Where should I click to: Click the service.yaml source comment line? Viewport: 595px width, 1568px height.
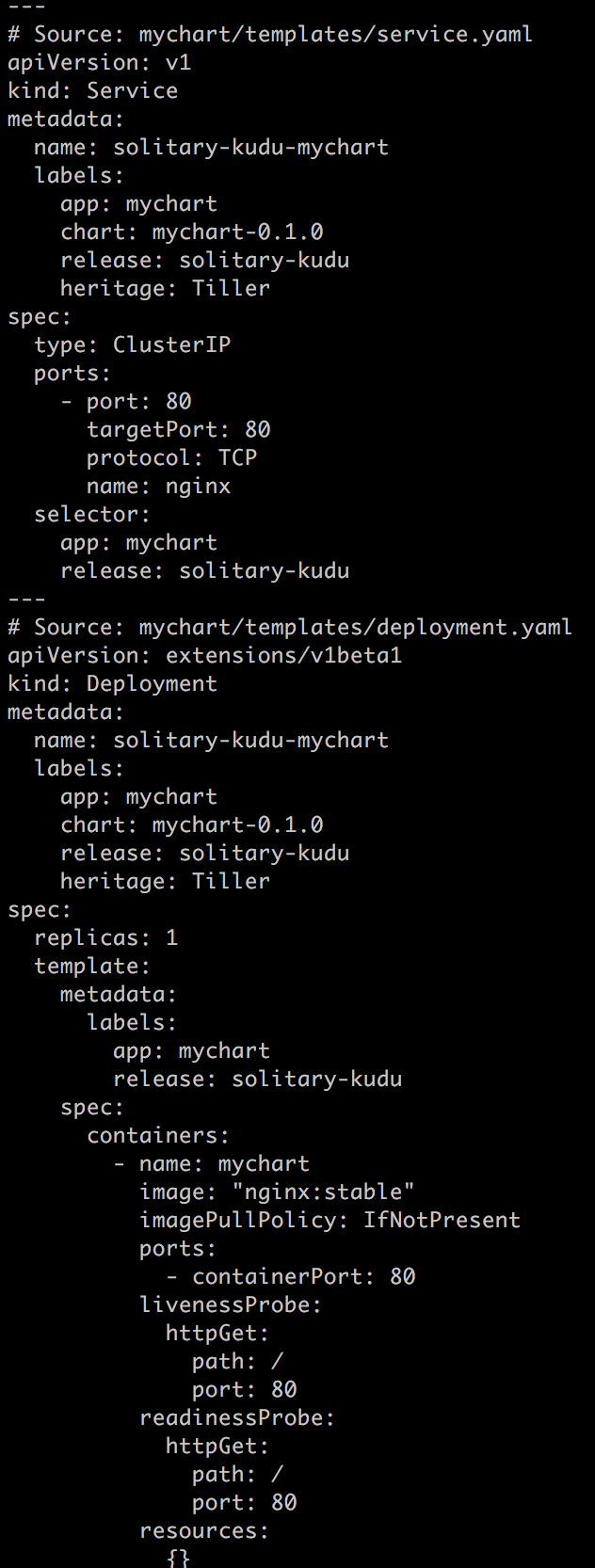point(270,35)
